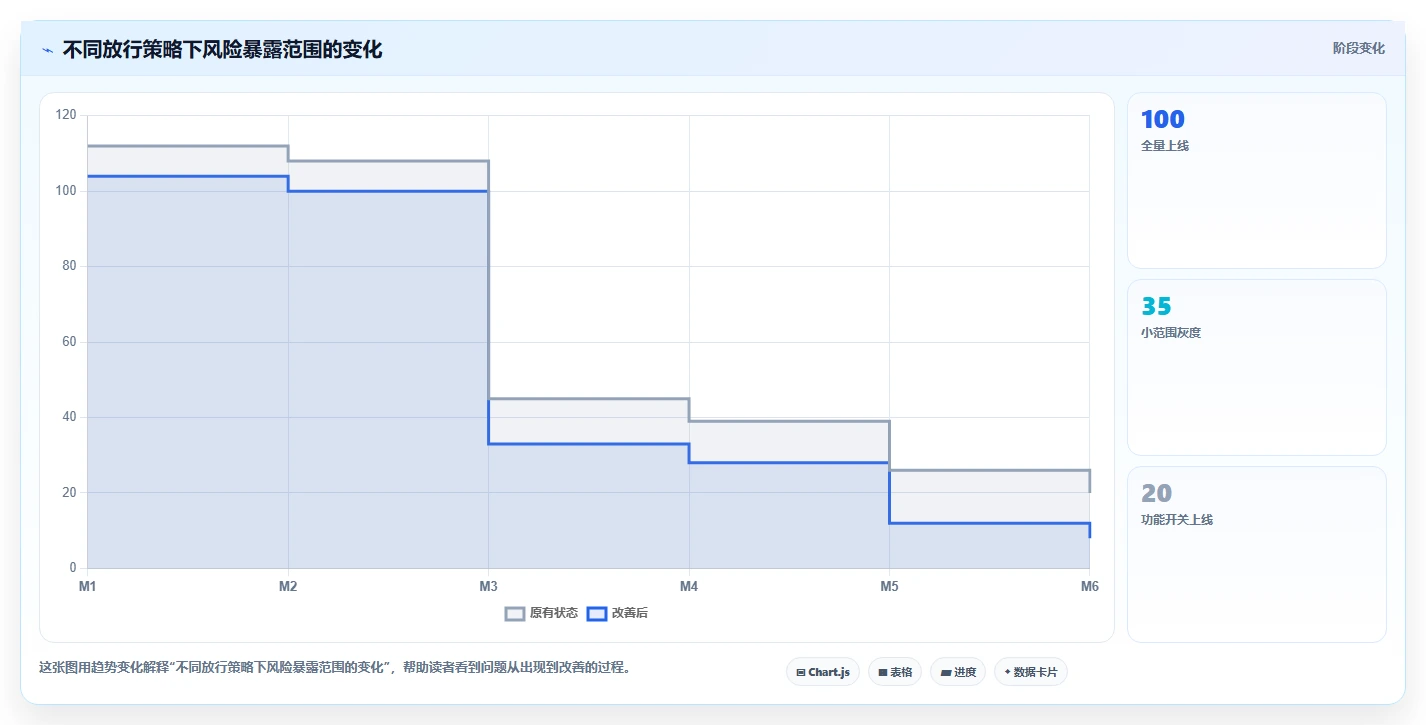Click the blue 改善后 legend swatch

pos(597,613)
